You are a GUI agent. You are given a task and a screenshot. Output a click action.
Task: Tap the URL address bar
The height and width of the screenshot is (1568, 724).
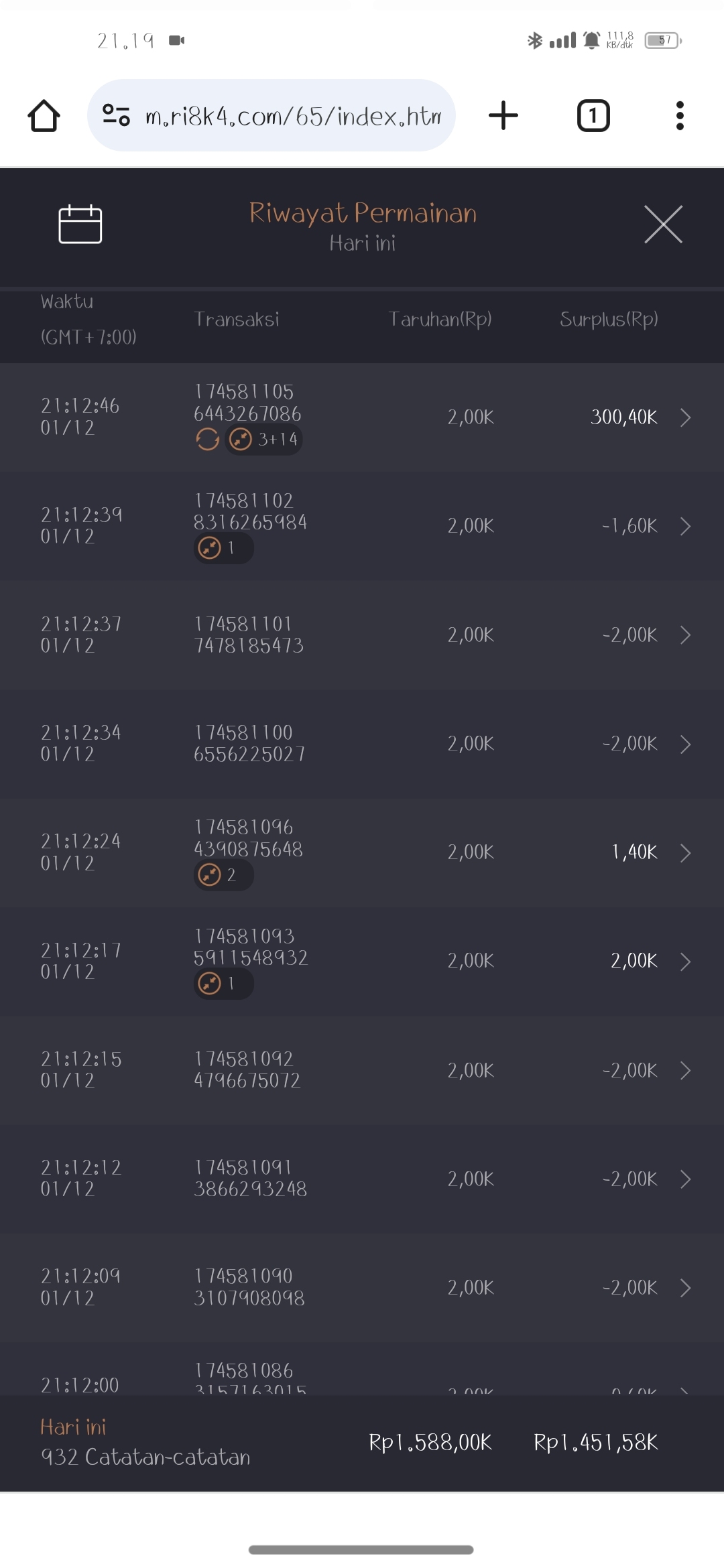293,116
